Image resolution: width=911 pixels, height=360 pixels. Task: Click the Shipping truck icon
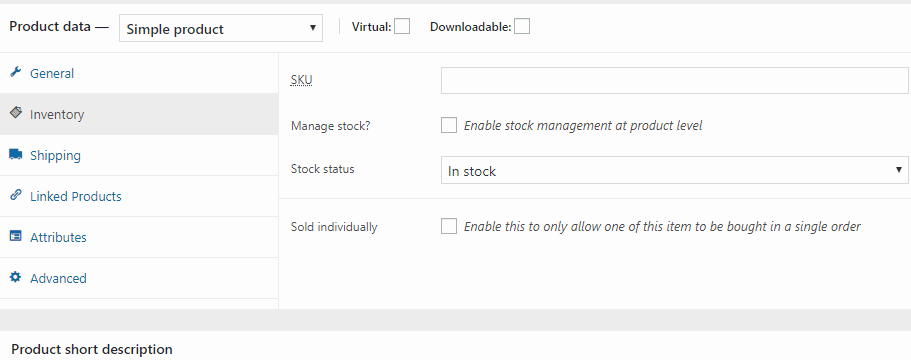(x=16, y=154)
